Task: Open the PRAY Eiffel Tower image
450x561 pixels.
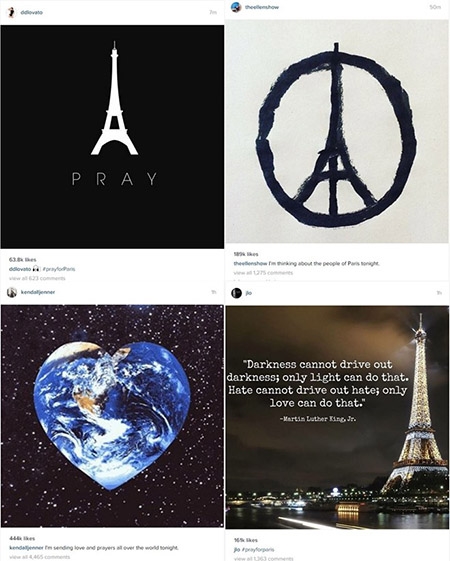Action: click(x=112, y=137)
